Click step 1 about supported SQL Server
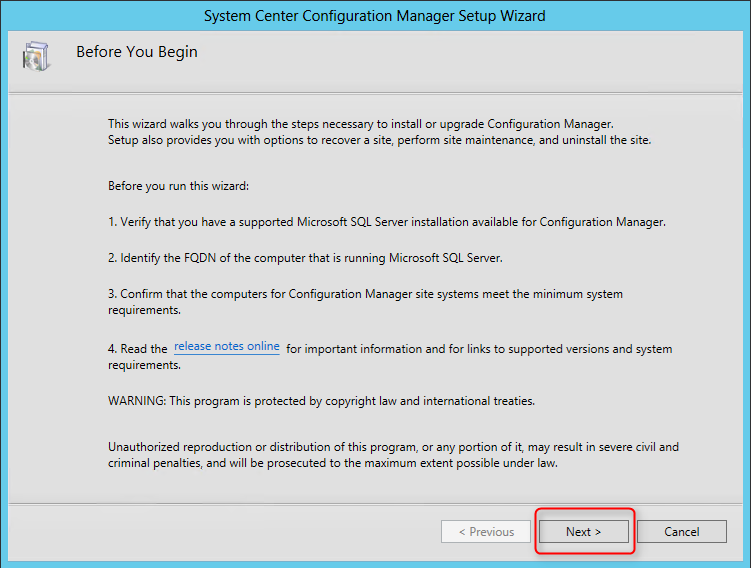Screen dimensions: 751x568 coord(387,222)
